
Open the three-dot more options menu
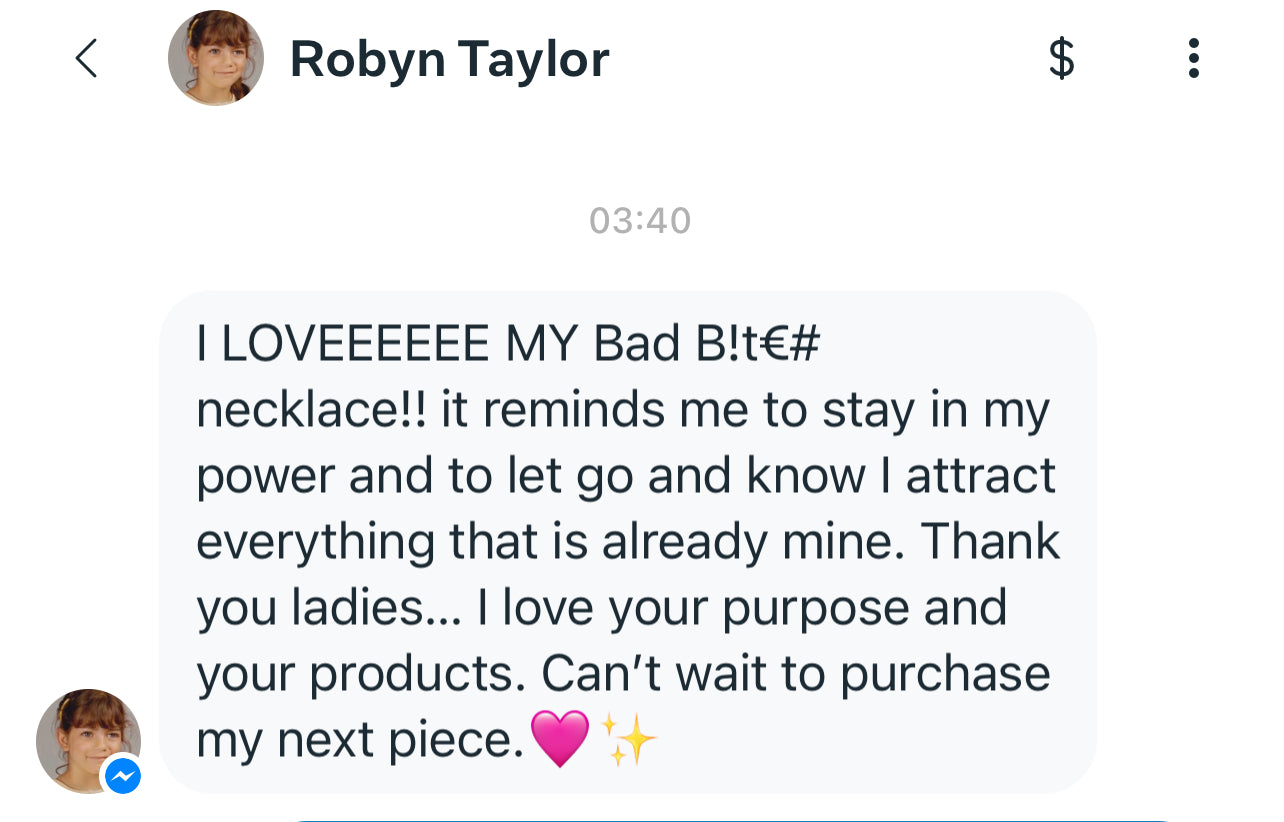coord(1193,58)
